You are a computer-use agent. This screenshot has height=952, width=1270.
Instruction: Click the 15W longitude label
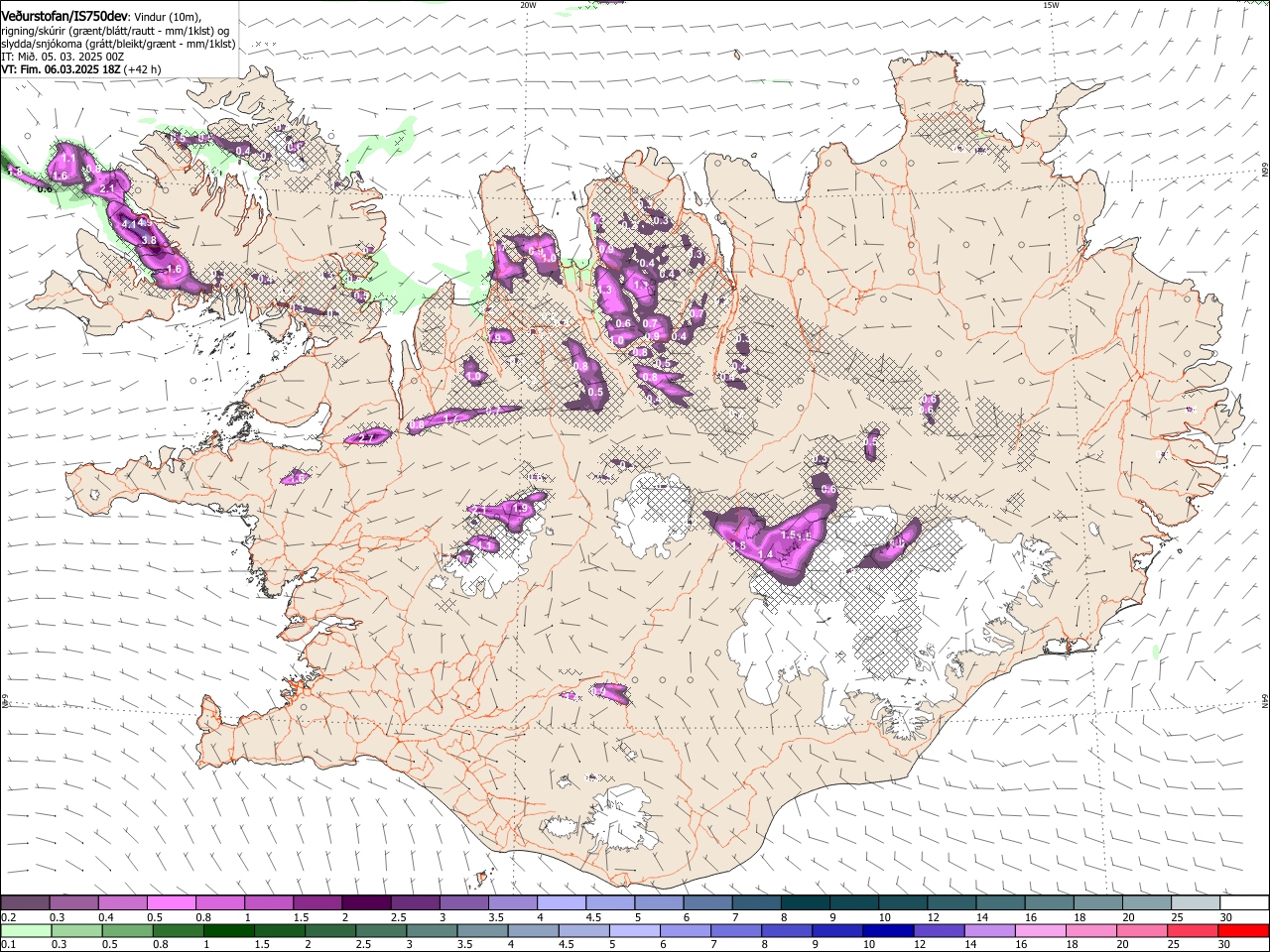(1051, 5)
